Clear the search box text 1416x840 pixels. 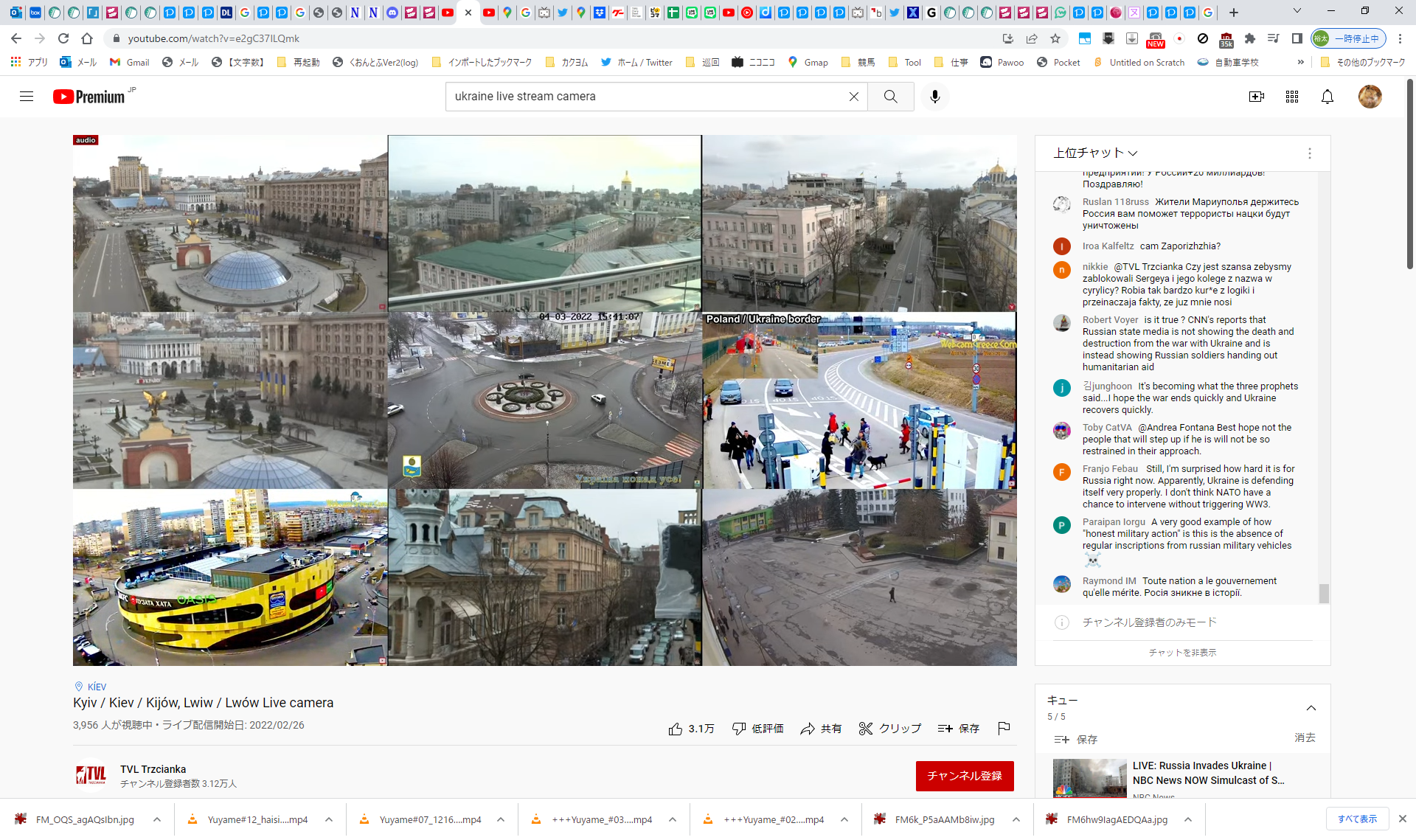(x=853, y=97)
